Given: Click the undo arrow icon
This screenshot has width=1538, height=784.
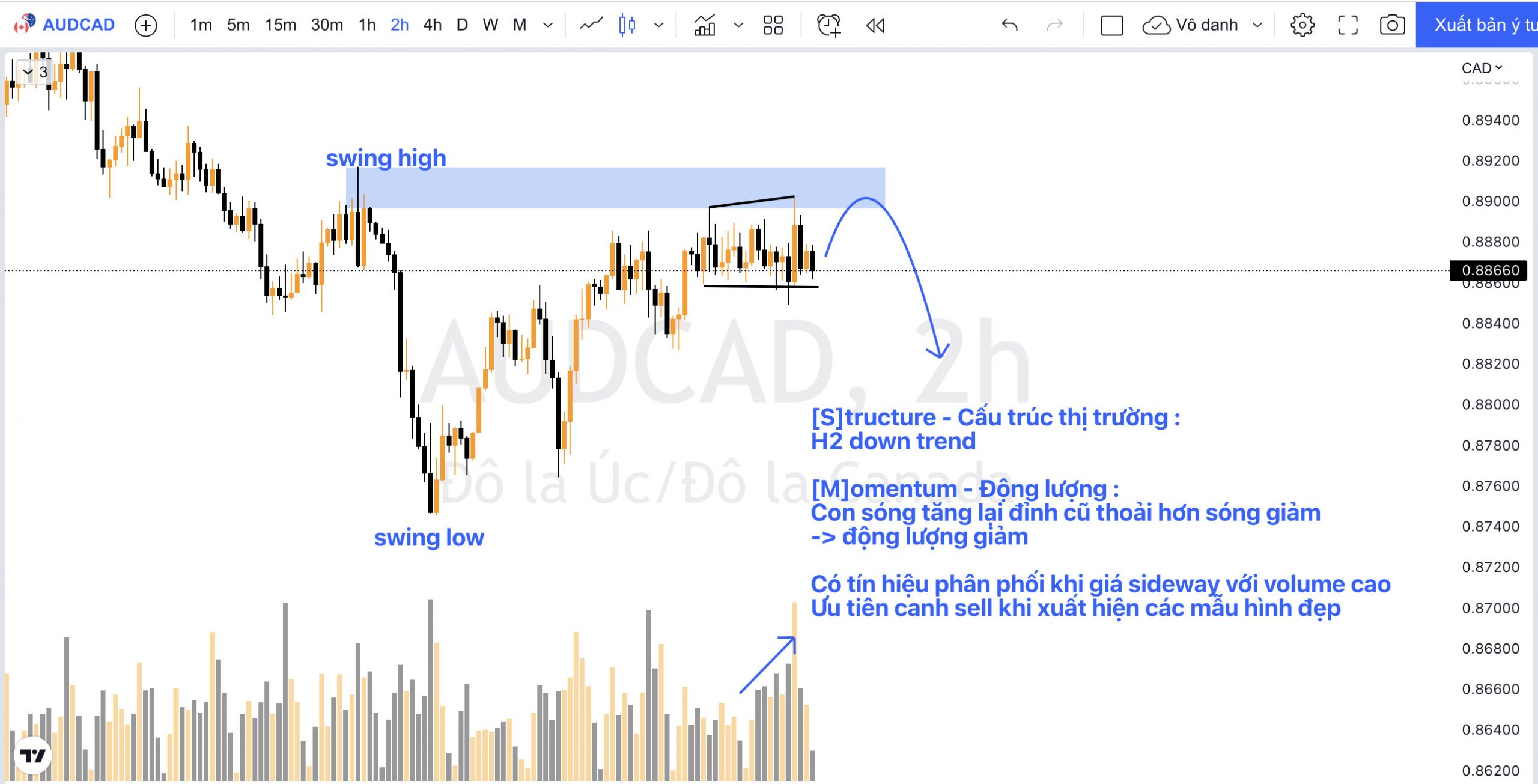Looking at the screenshot, I should coord(1009,24).
